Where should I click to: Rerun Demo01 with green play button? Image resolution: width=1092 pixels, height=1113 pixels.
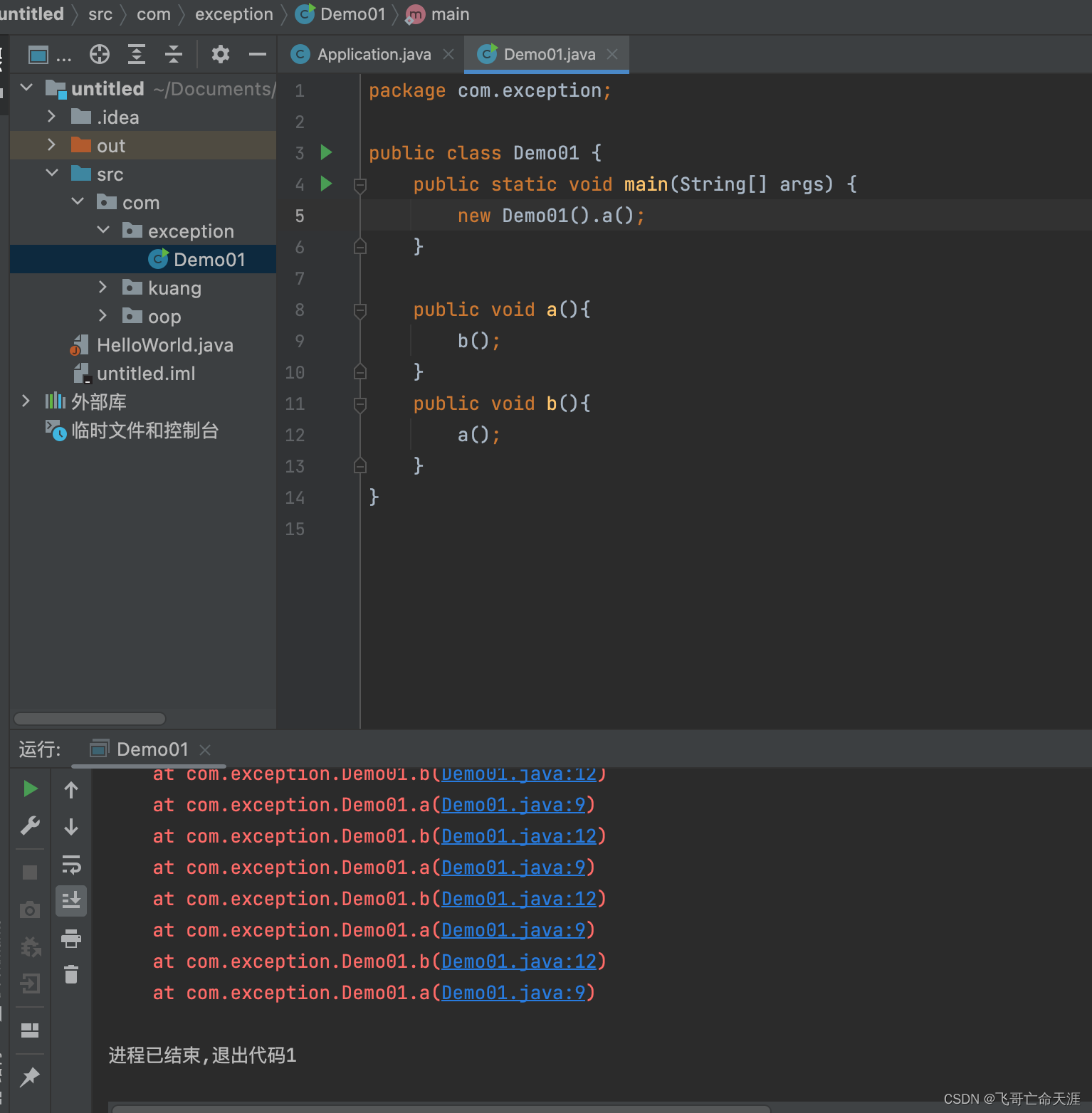(x=30, y=788)
